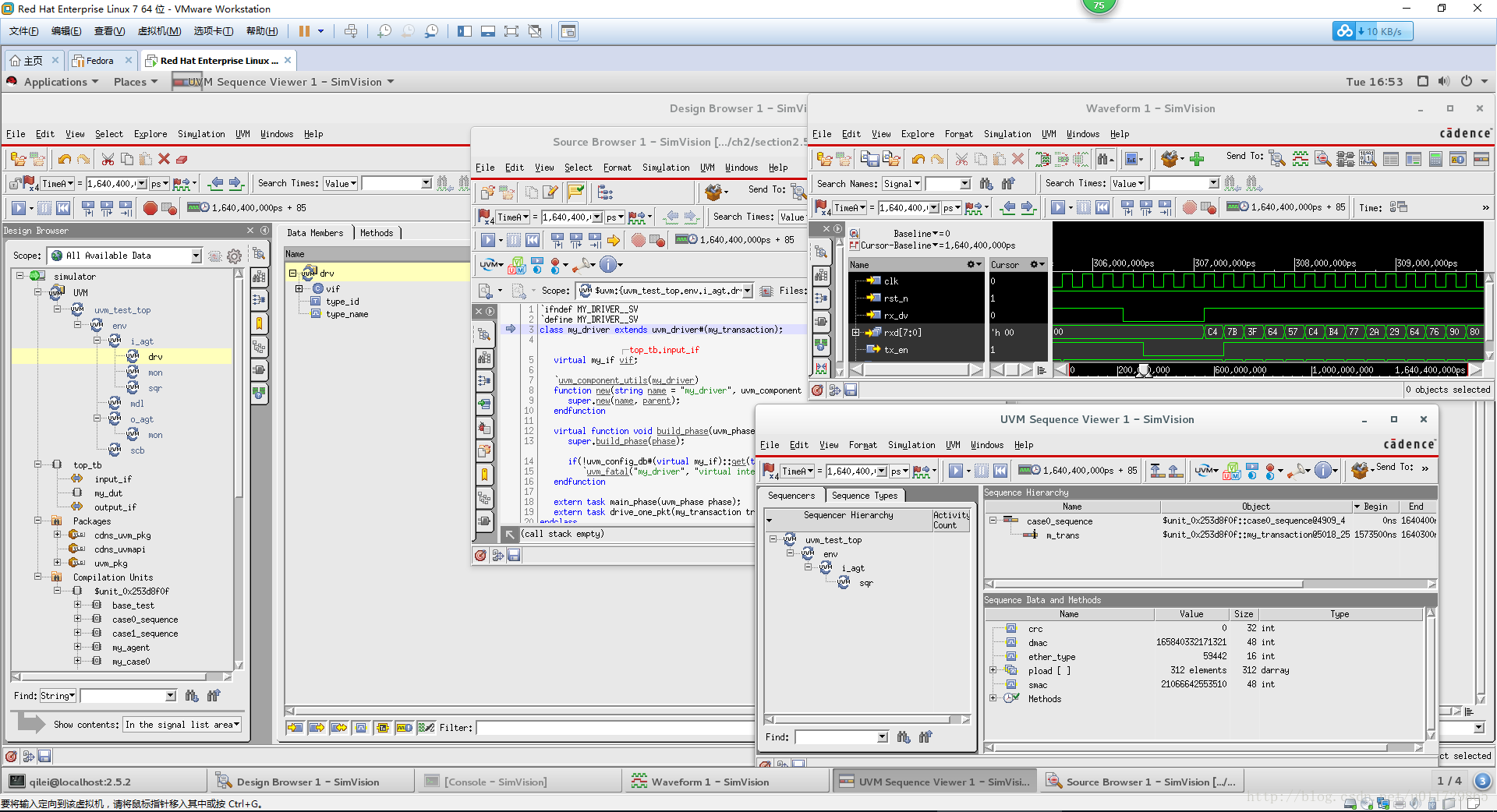Switch to the Sequence Types tab

tap(864, 496)
